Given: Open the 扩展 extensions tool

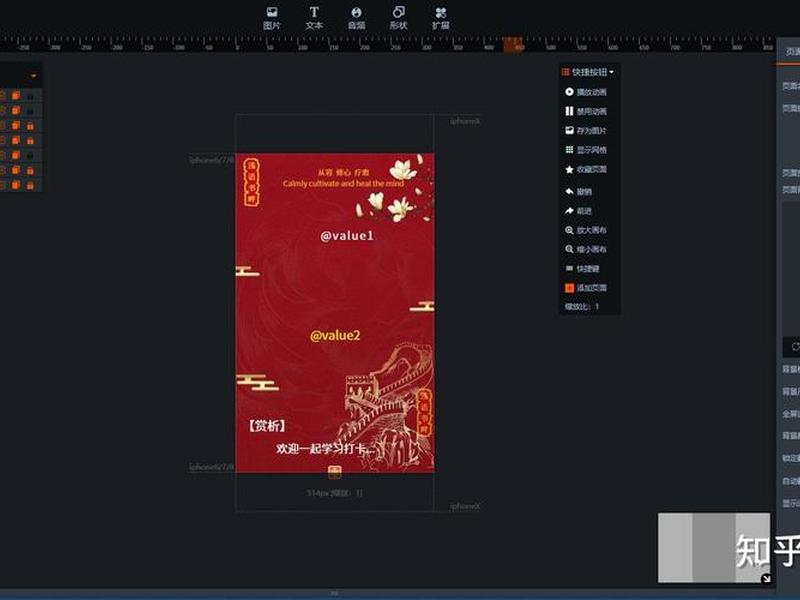Looking at the screenshot, I should click(441, 18).
